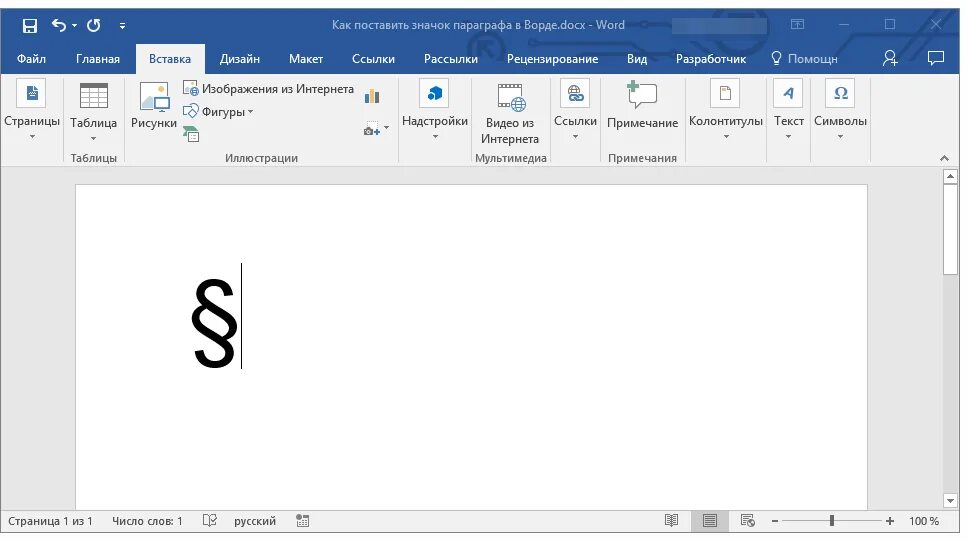Viewport: 968px width, 541px height.
Task: Open the account share person icon
Action: click(890, 58)
